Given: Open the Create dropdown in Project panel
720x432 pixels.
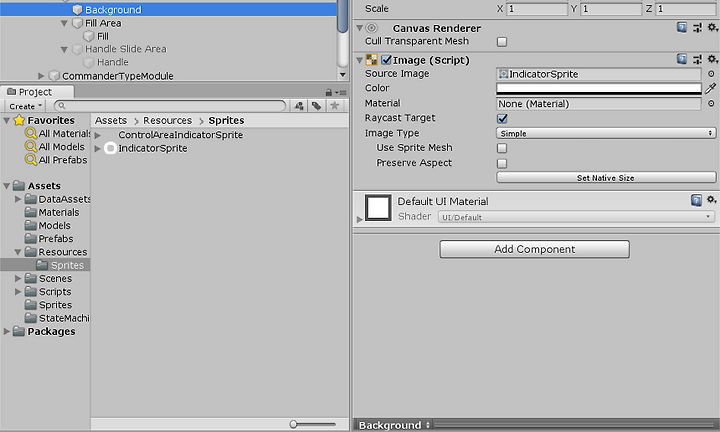Looking at the screenshot, I should click(25, 106).
